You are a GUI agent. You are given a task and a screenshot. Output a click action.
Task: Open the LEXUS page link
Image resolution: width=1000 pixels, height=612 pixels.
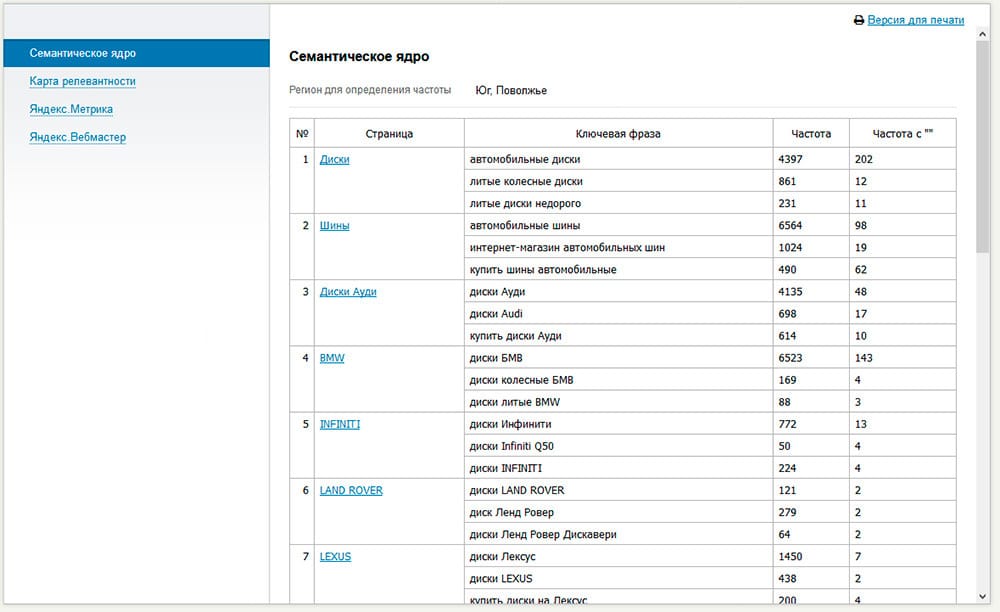(x=335, y=556)
